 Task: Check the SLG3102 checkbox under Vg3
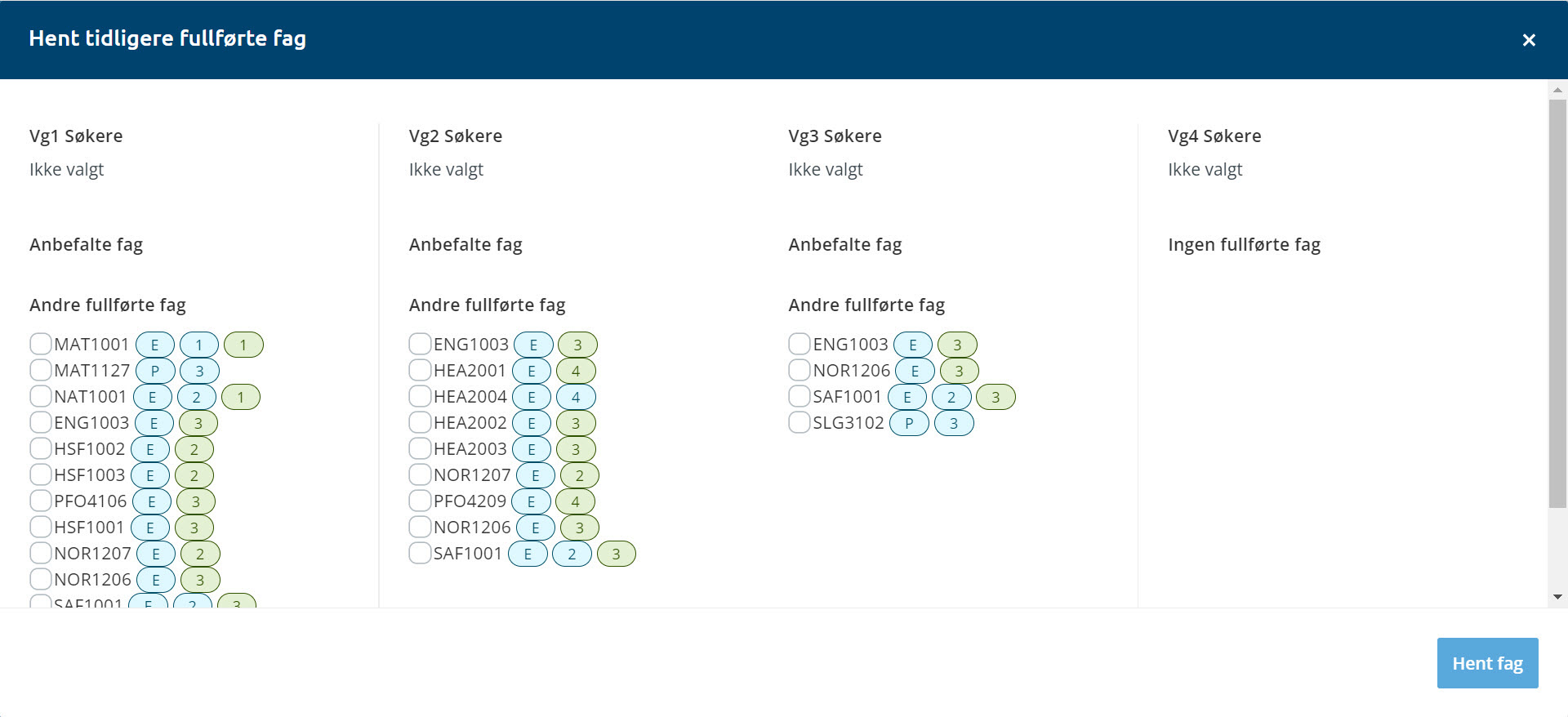point(800,422)
